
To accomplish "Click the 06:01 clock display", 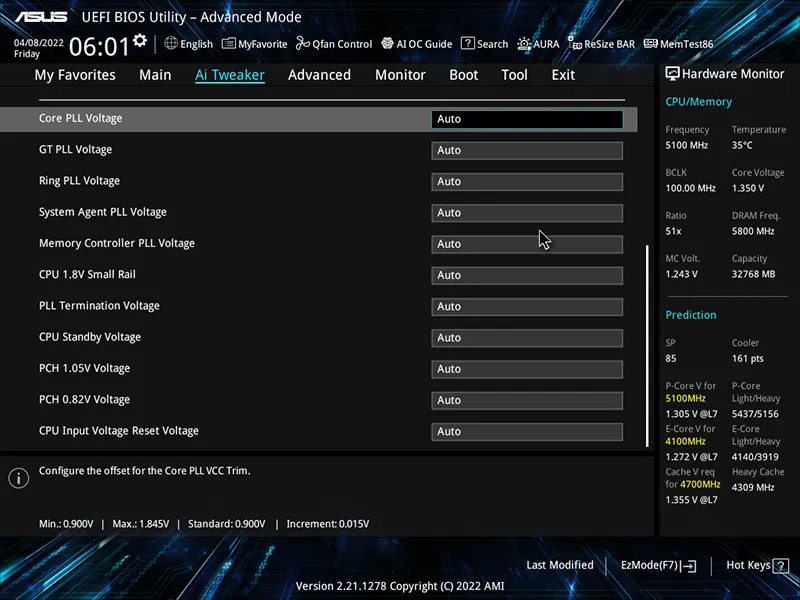I will [99, 46].
